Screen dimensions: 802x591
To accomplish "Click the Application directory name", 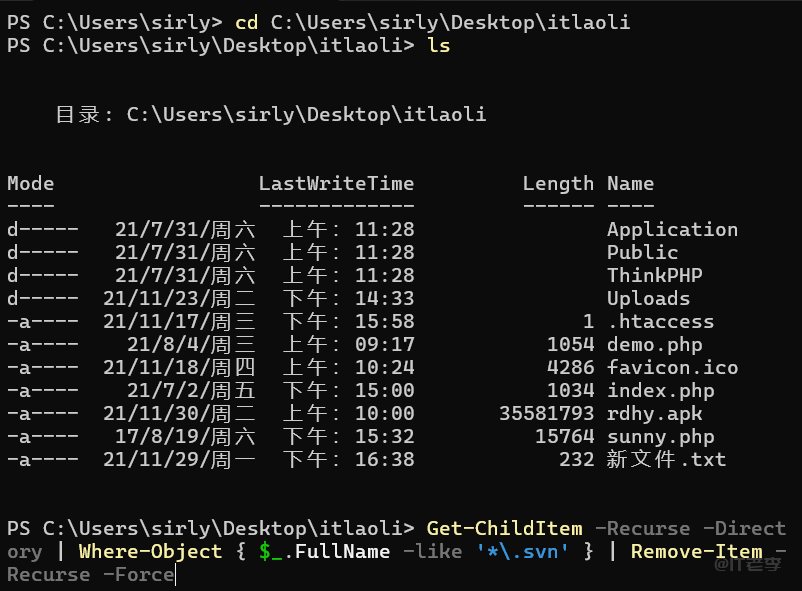I will click(x=672, y=230).
